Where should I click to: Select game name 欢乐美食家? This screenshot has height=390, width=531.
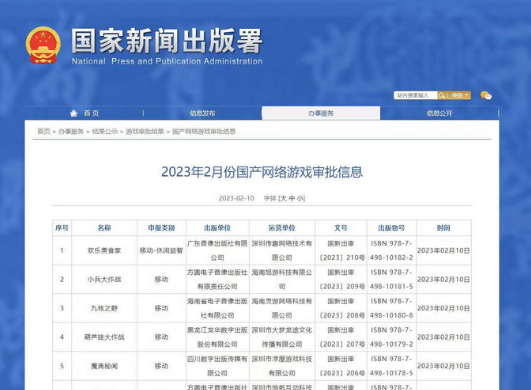(x=104, y=251)
